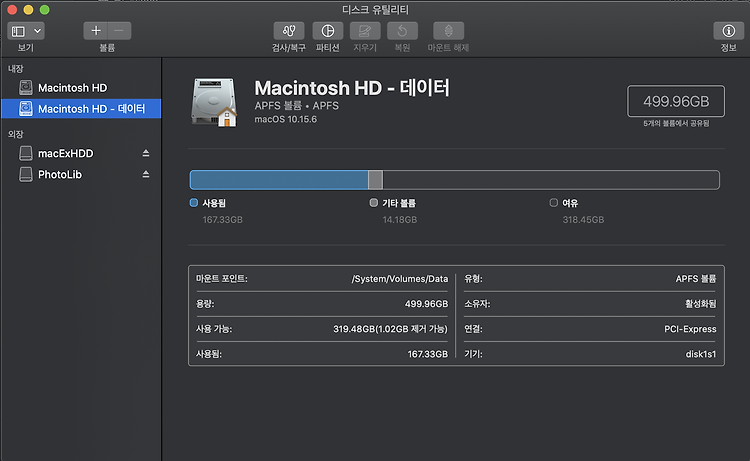This screenshot has height=461, width=750.
Task: Click the APFS 볼륨 type value in table
Action: click(696, 279)
